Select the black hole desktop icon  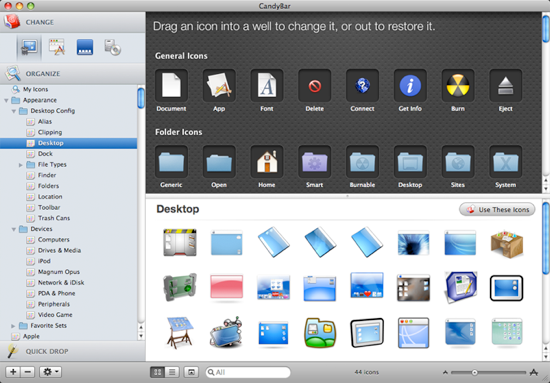coord(413,244)
